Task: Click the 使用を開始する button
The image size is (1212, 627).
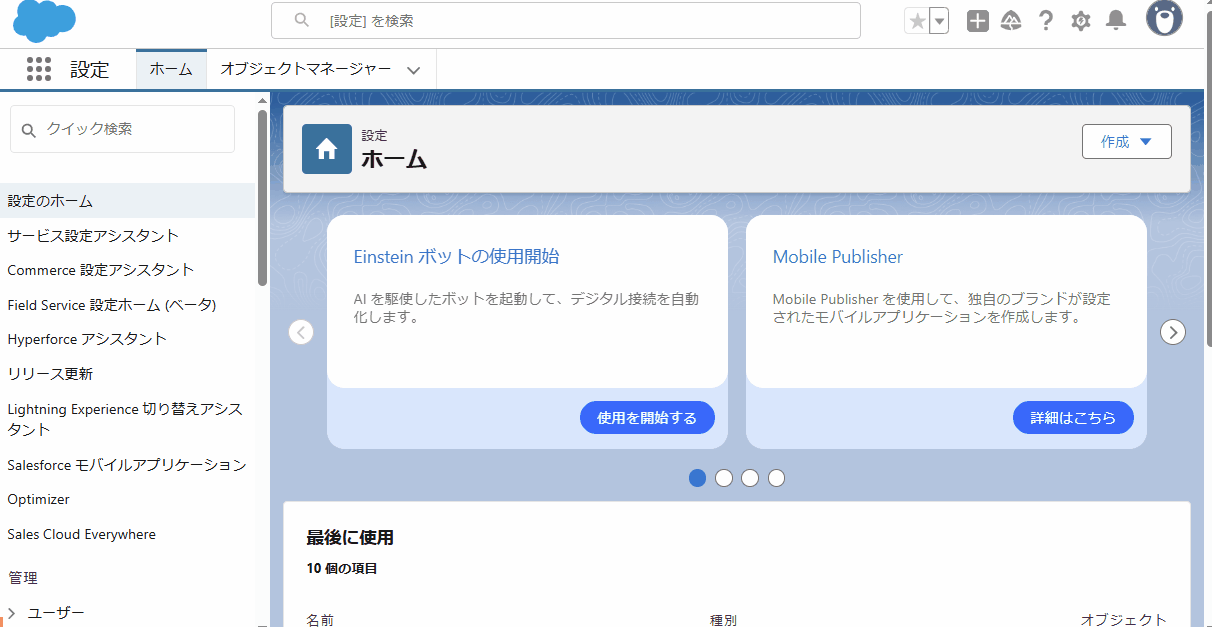Action: pos(647,418)
